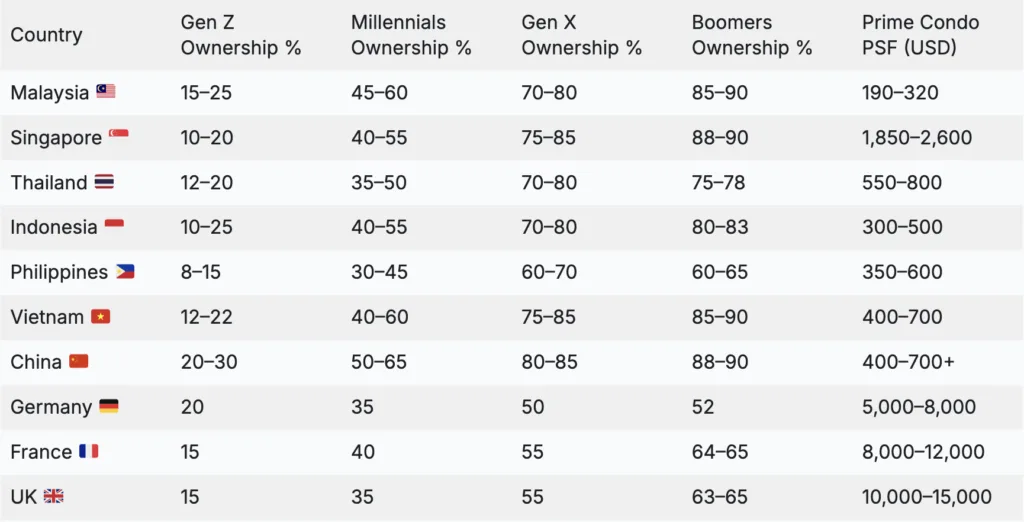Screen dimensions: 1024x522
Task: Click the Thailand flag icon
Action: [105, 182]
